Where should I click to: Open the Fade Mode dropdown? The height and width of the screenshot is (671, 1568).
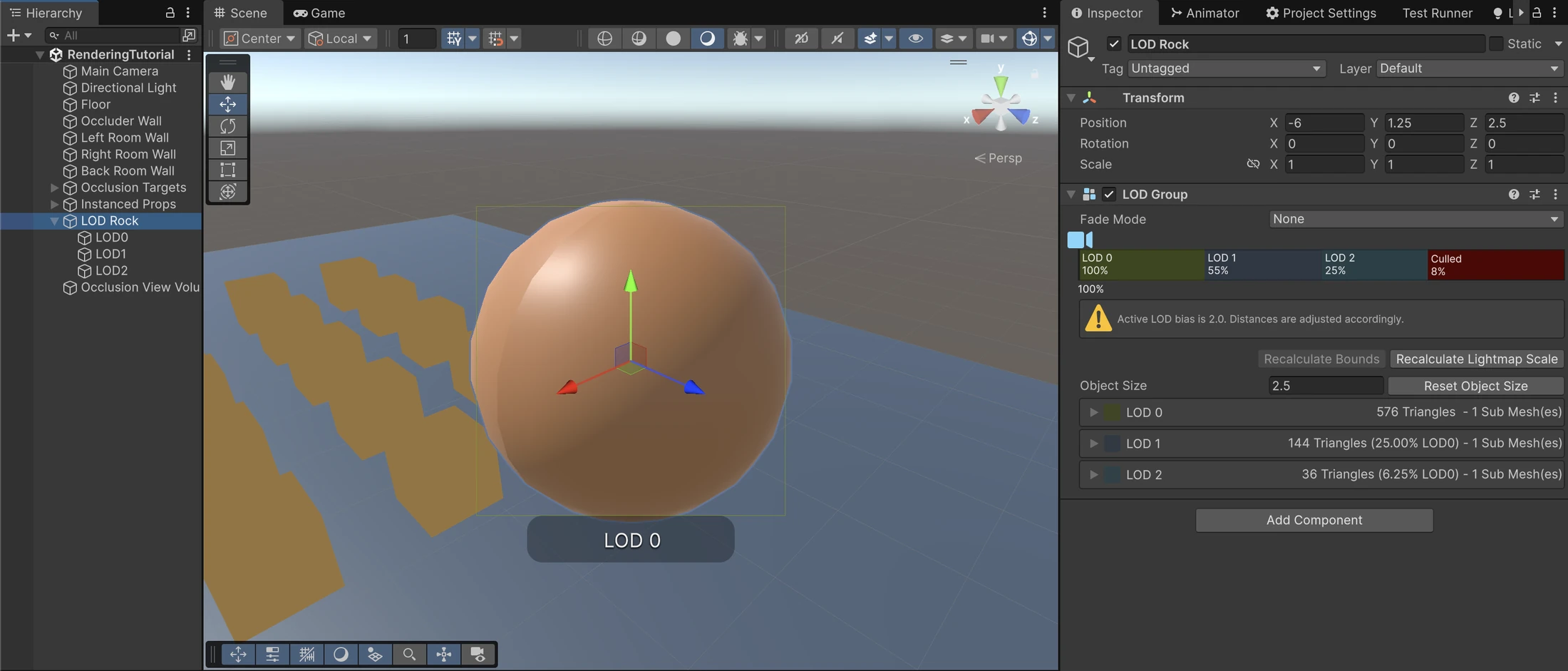pos(1415,219)
